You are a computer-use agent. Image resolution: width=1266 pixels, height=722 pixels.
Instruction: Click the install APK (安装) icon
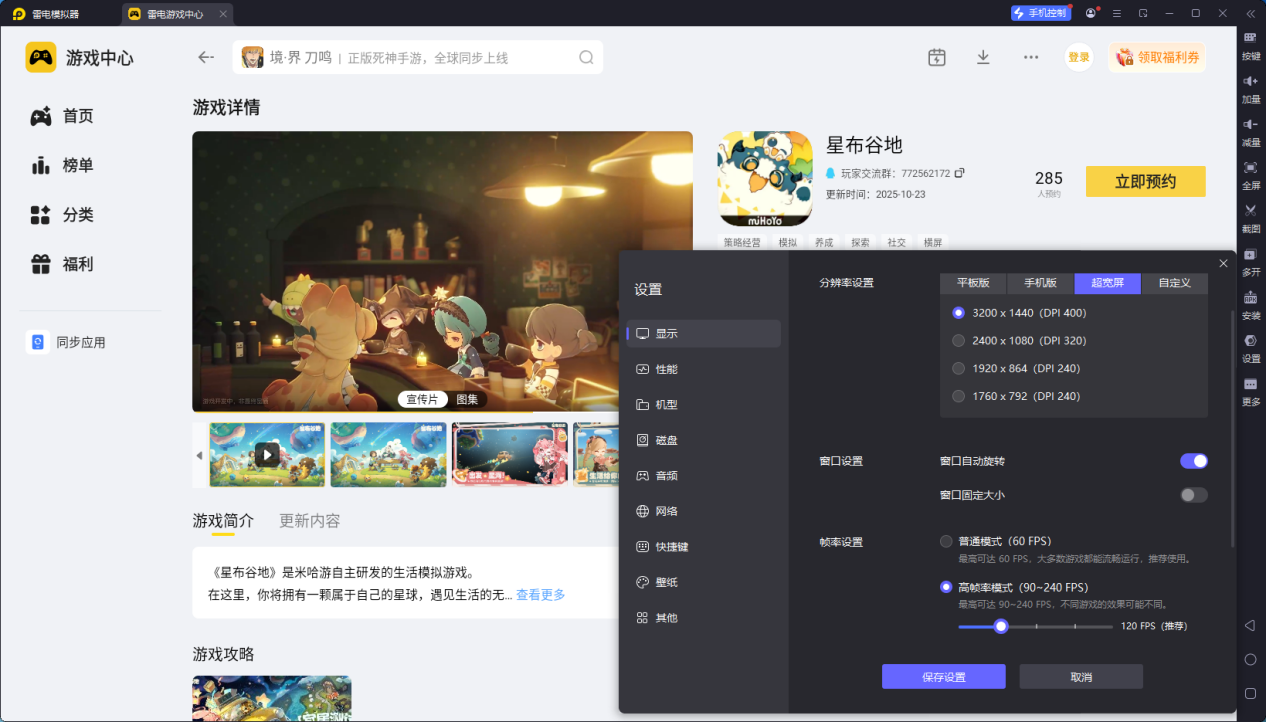[x=1250, y=298]
